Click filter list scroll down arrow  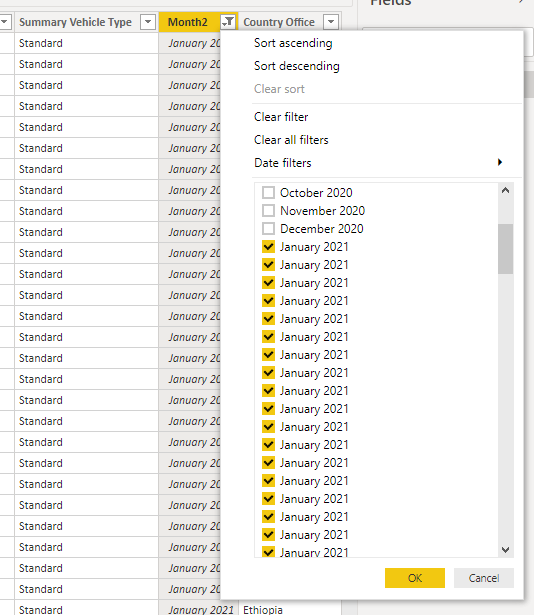click(505, 549)
